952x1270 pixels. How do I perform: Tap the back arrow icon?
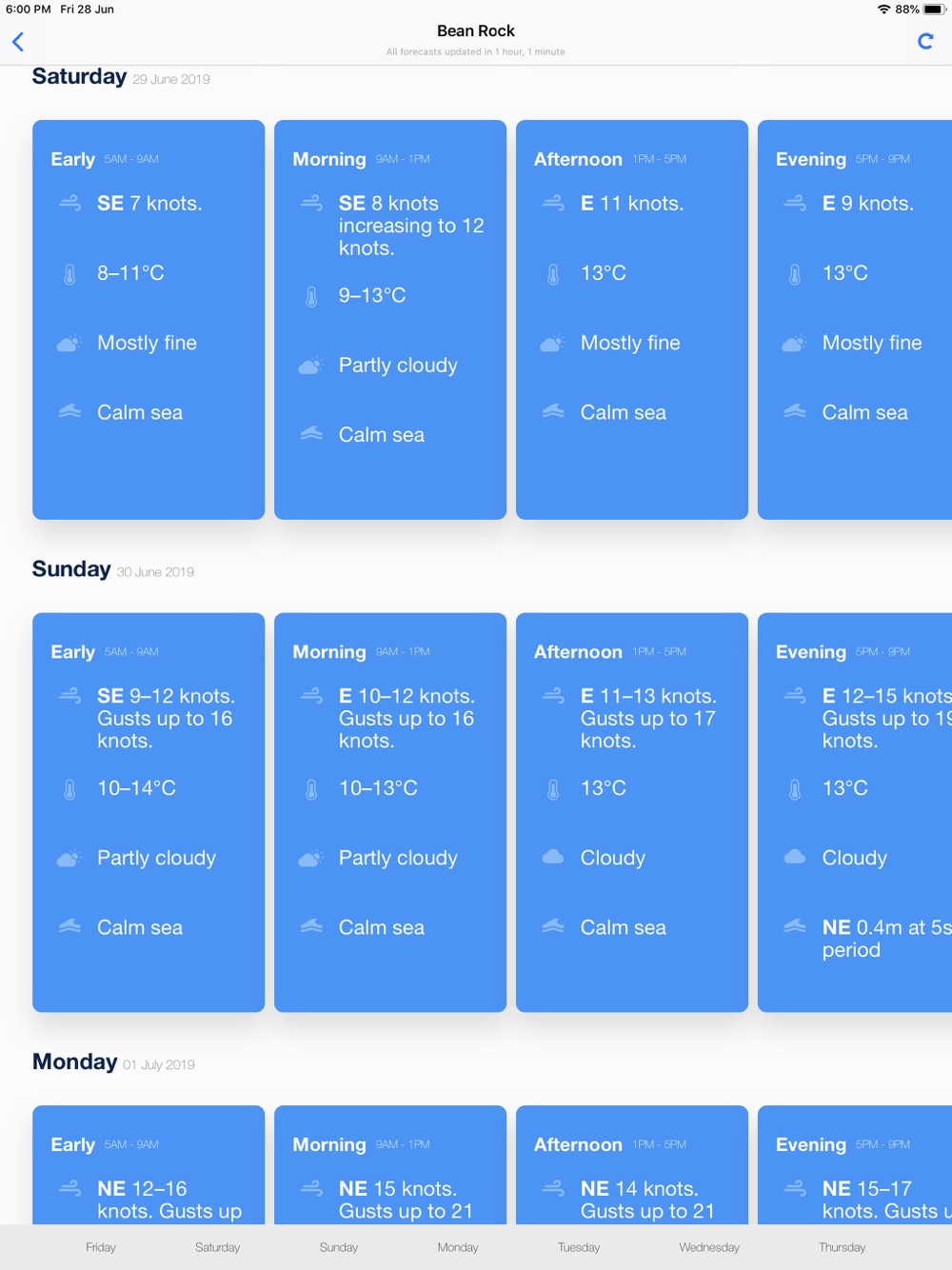[x=18, y=42]
